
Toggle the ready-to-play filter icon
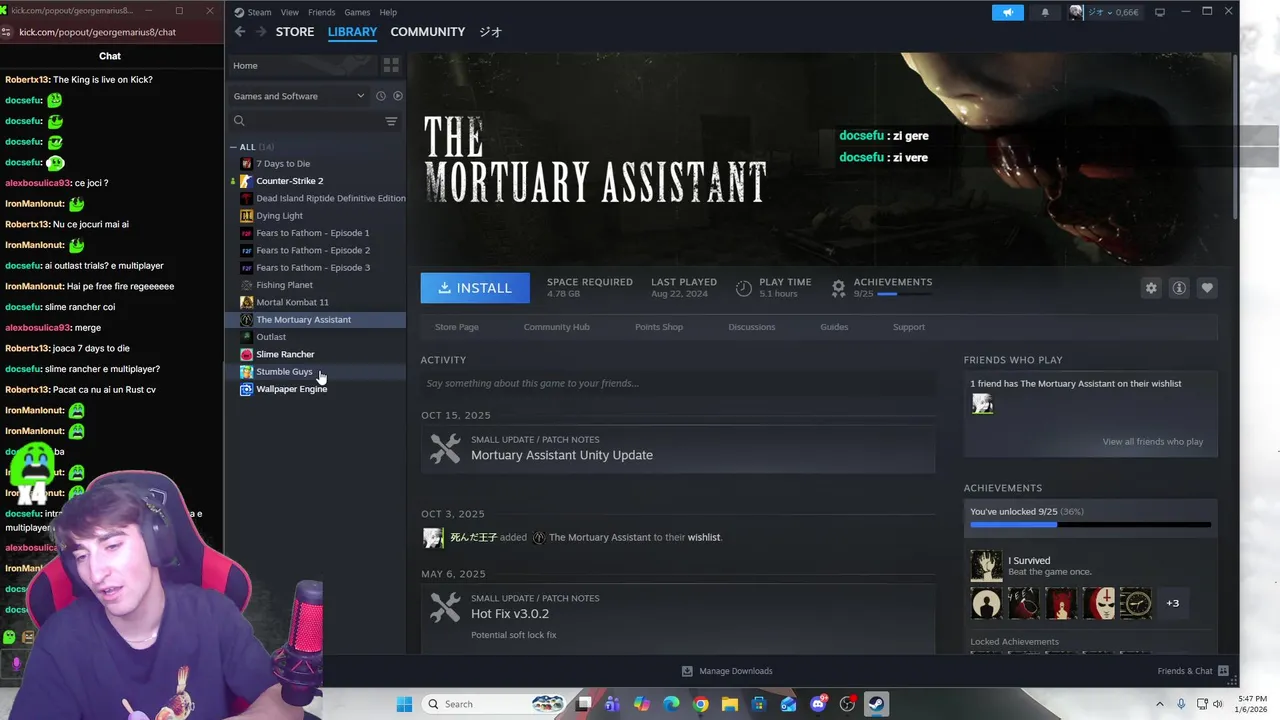point(397,96)
